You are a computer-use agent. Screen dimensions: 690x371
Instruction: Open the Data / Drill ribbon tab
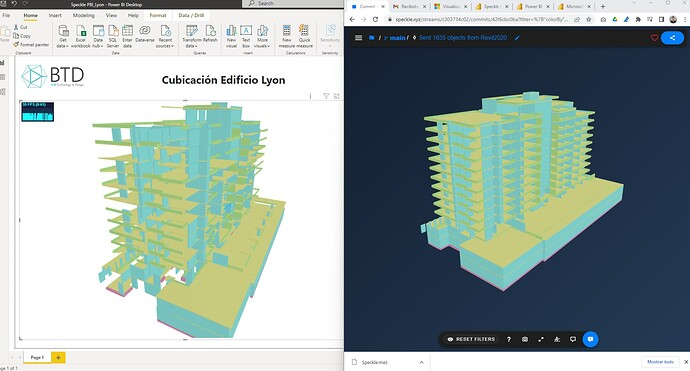point(191,15)
